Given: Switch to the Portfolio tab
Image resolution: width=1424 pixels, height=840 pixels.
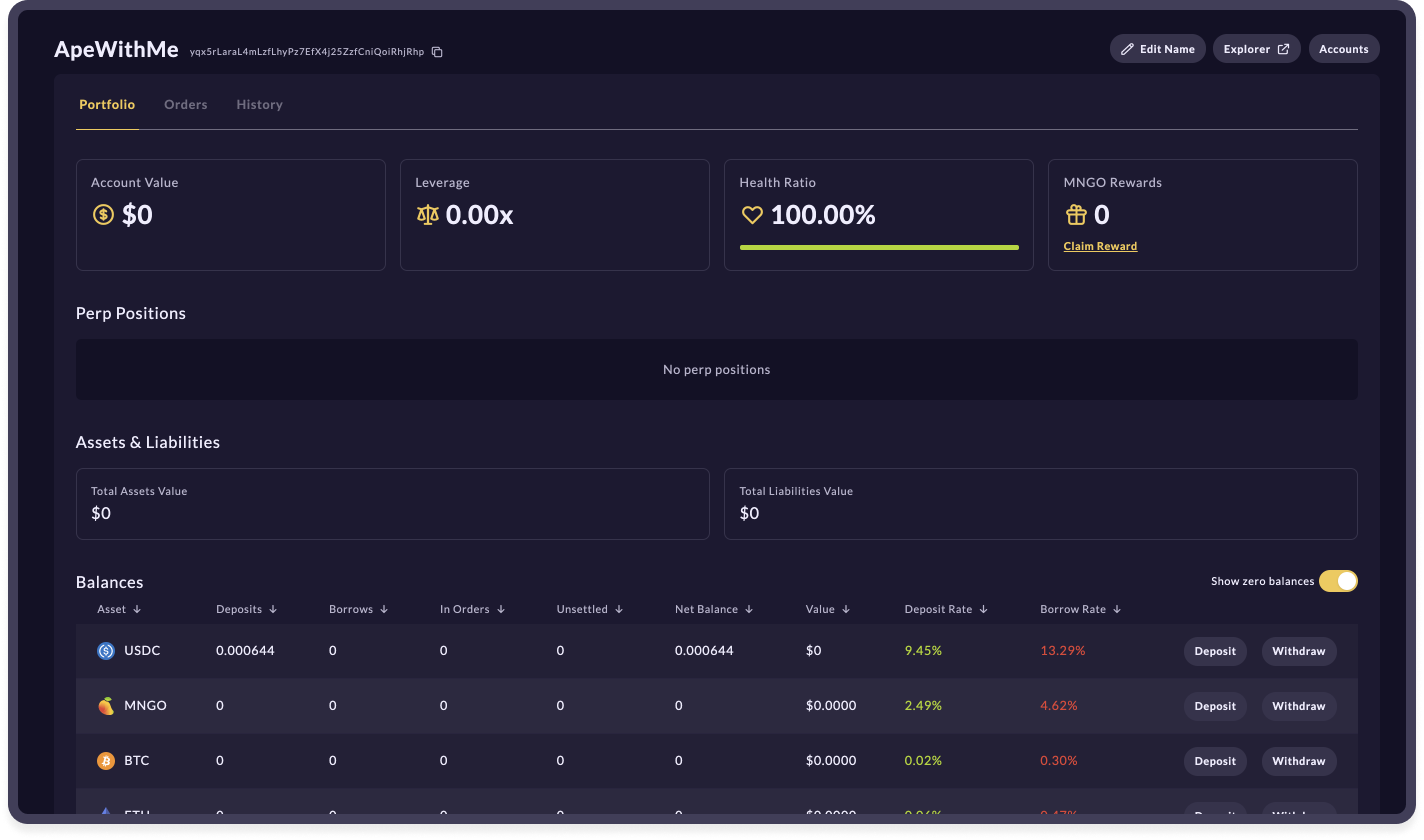Looking at the screenshot, I should click(x=107, y=104).
